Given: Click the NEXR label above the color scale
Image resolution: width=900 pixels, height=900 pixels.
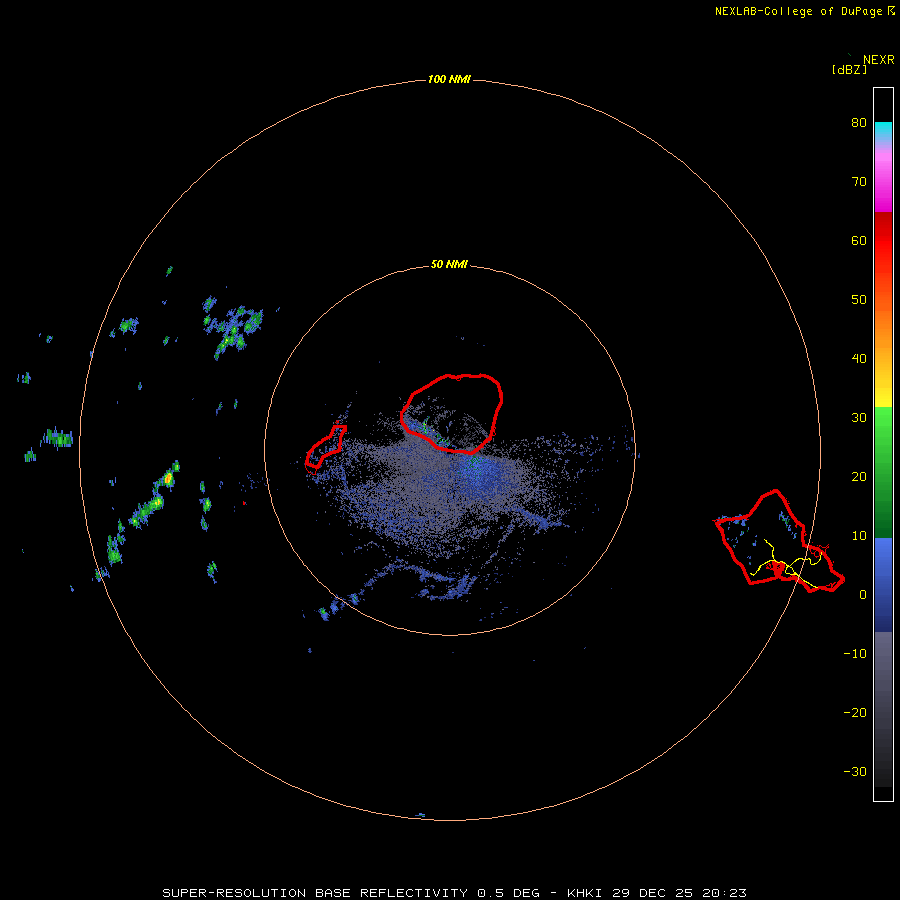Looking at the screenshot, I should (x=879, y=60).
